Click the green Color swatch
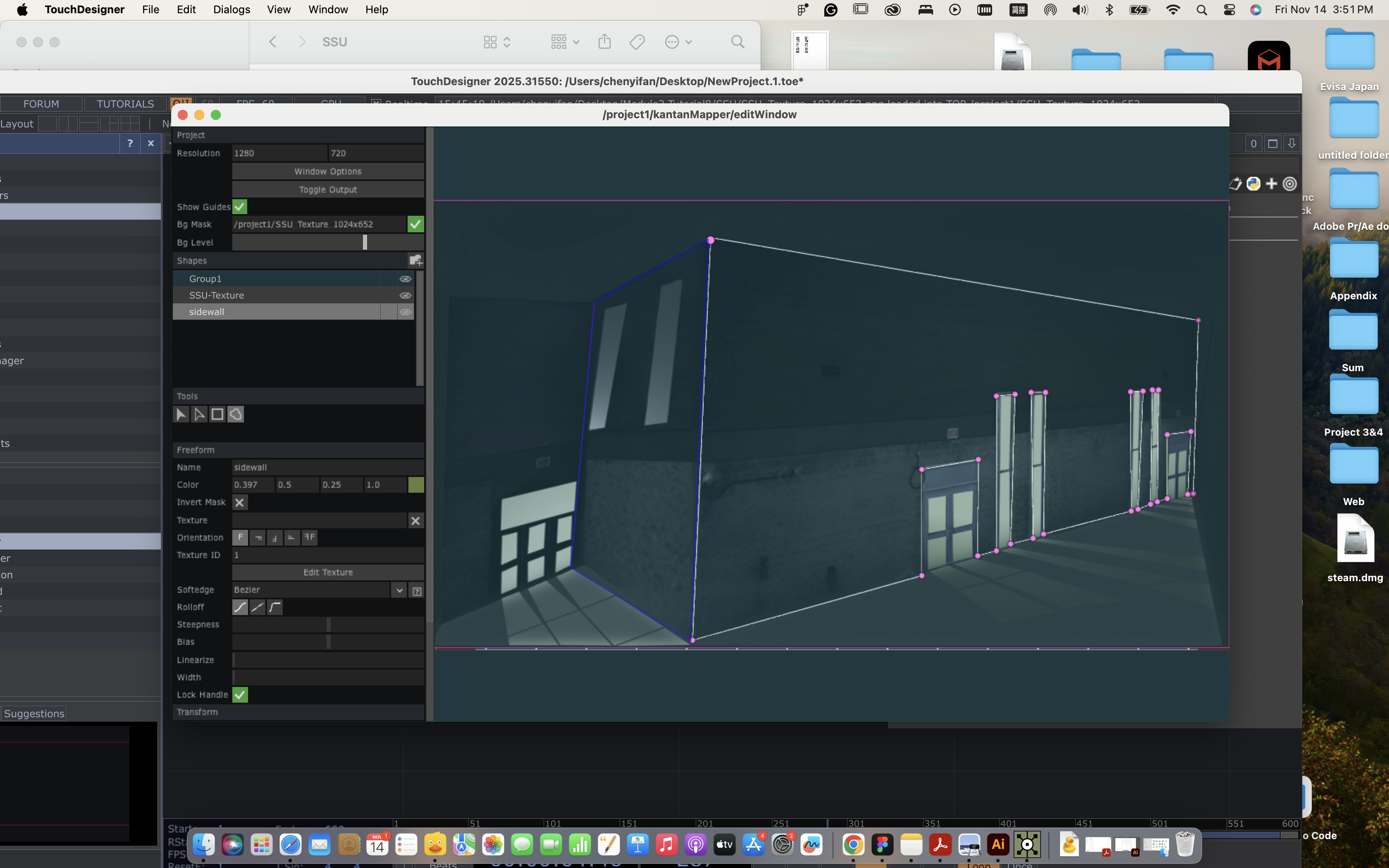Viewport: 1389px width, 868px height. point(416,484)
